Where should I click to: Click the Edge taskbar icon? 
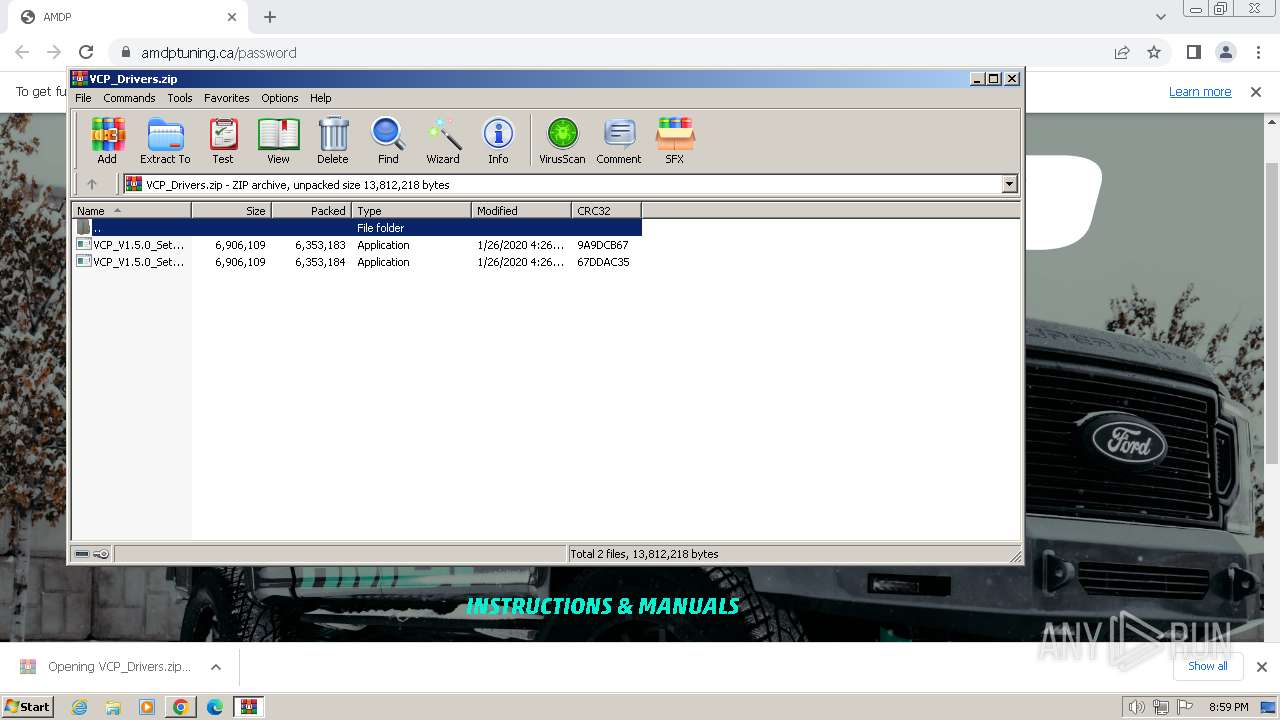point(214,707)
